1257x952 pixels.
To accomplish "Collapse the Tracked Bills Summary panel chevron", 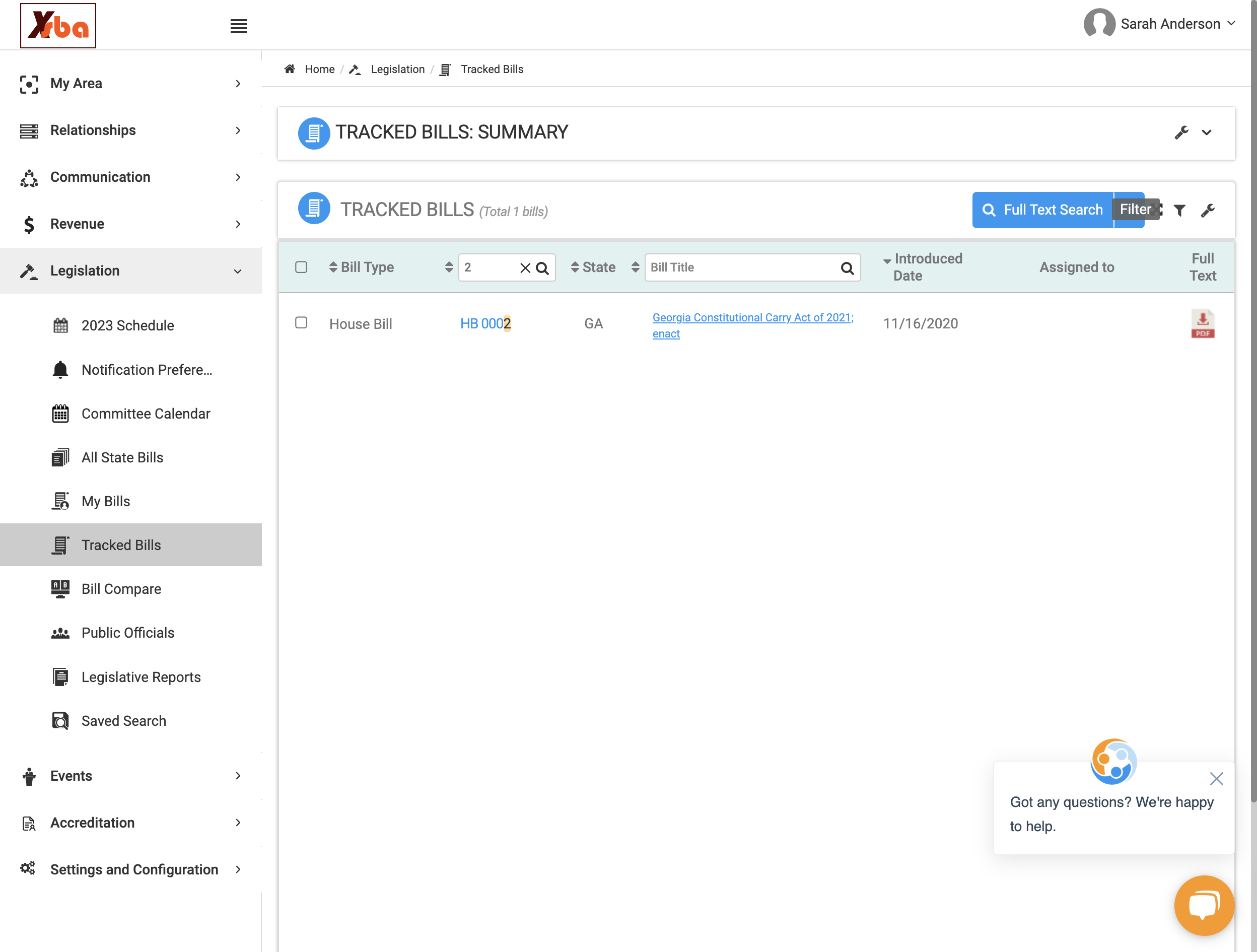I will pyautogui.click(x=1207, y=132).
